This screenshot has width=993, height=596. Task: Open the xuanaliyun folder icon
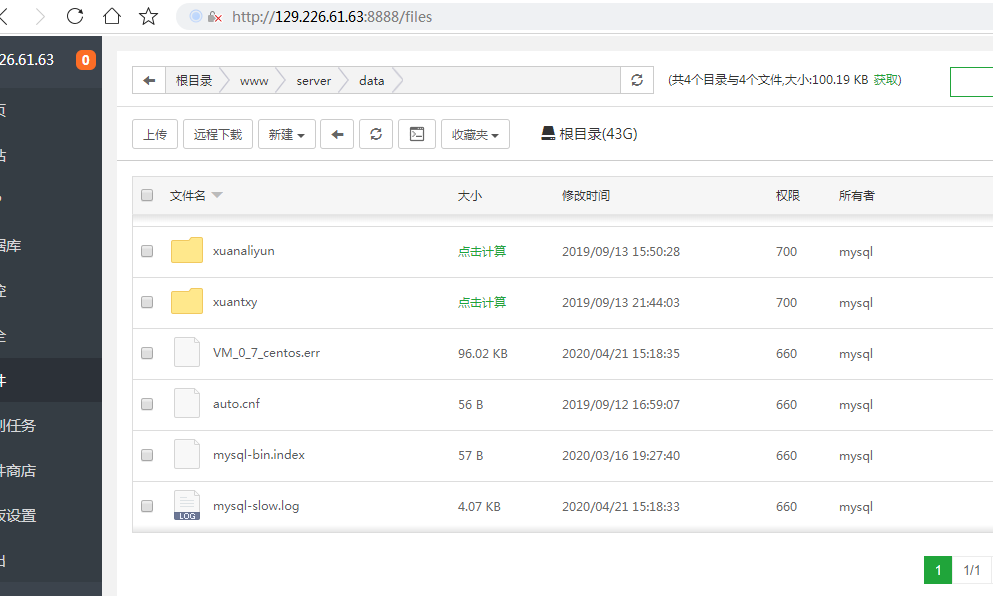186,251
